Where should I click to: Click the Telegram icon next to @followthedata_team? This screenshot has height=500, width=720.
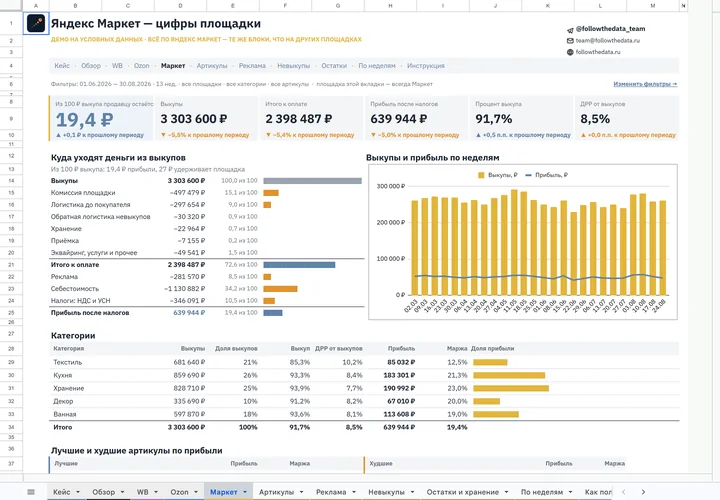point(570,29)
